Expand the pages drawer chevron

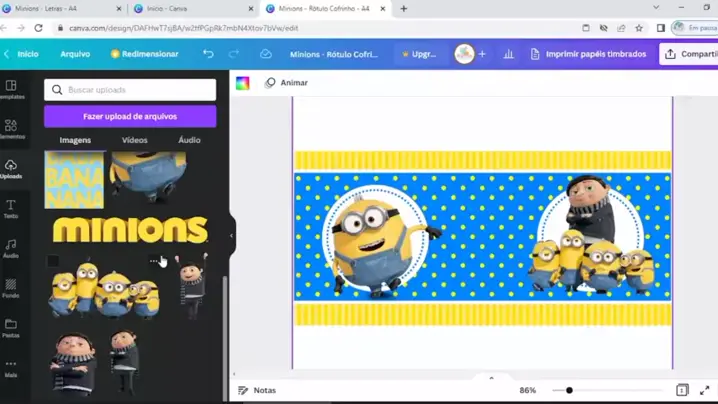tap(491, 378)
